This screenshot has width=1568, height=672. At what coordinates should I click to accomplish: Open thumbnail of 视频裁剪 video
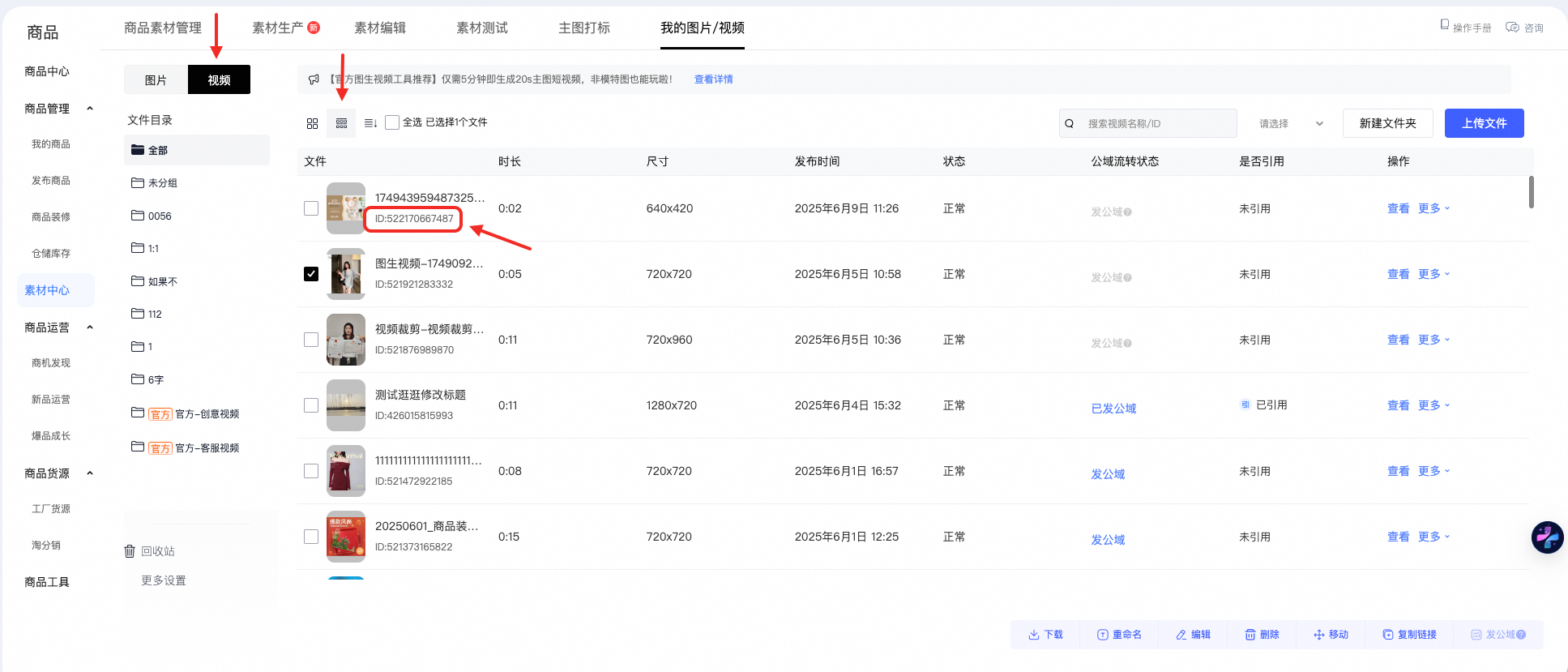click(x=346, y=340)
